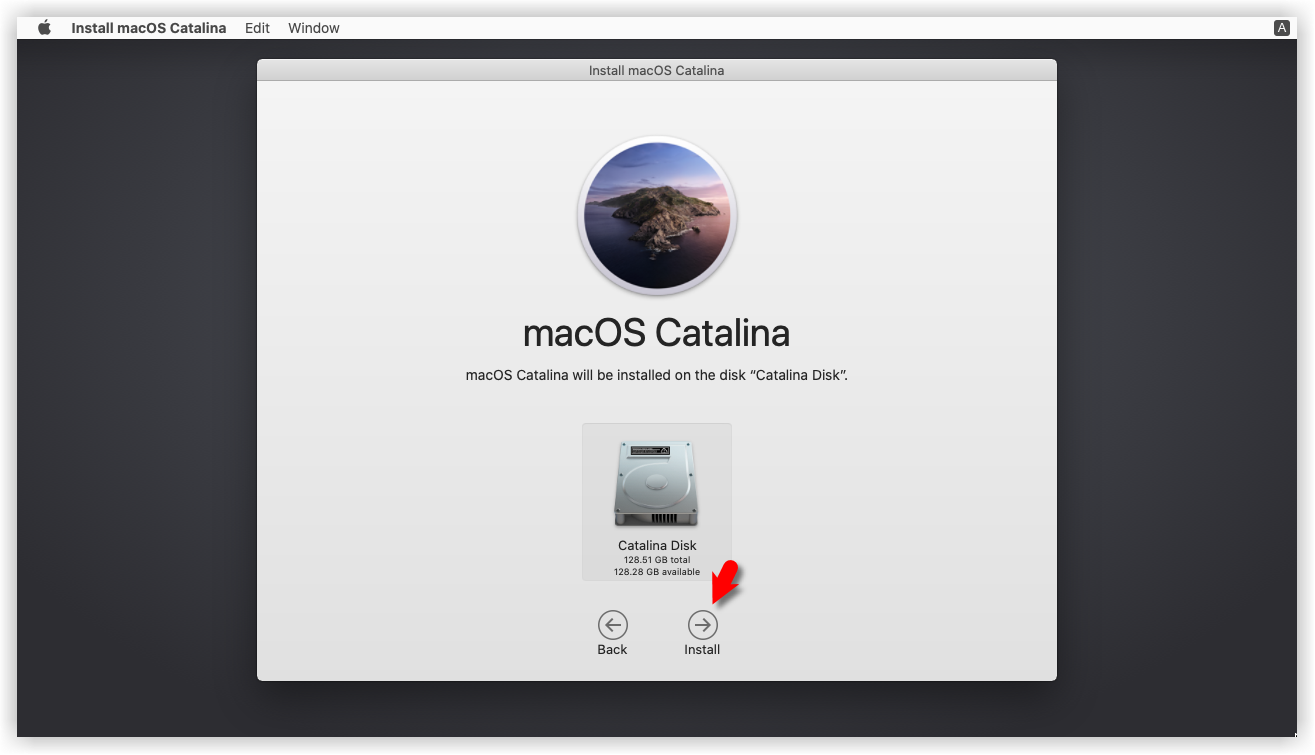The width and height of the screenshot is (1315, 755).
Task: Click the dark desktop background outside the installer
Action: [140, 400]
